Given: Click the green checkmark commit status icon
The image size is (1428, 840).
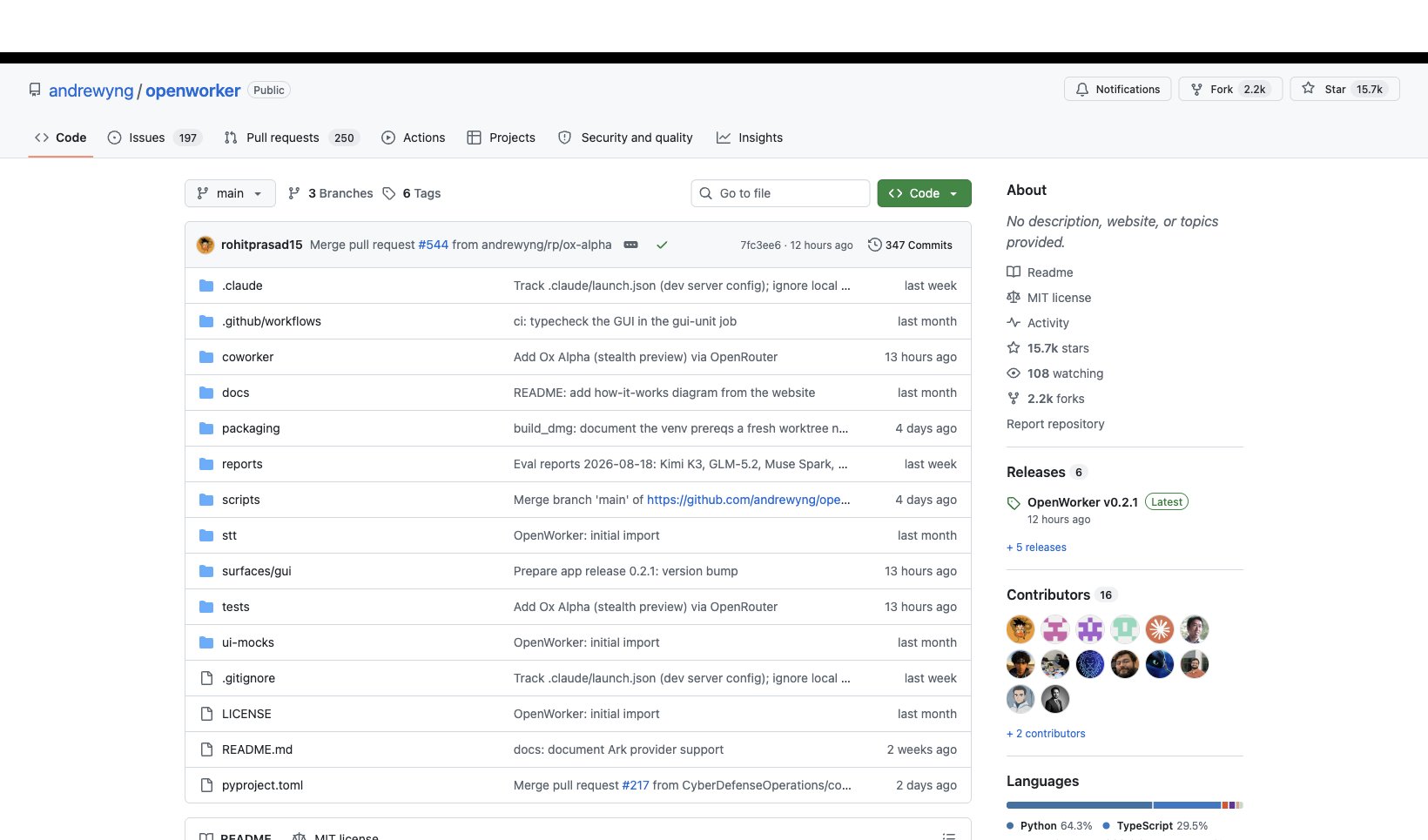Looking at the screenshot, I should 662,245.
